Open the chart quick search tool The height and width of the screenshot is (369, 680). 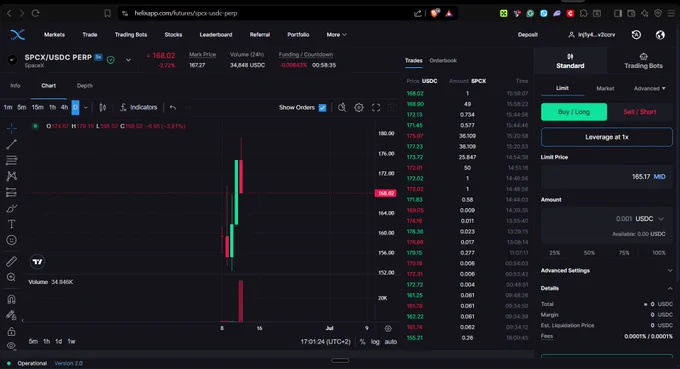pyautogui.click(x=342, y=108)
